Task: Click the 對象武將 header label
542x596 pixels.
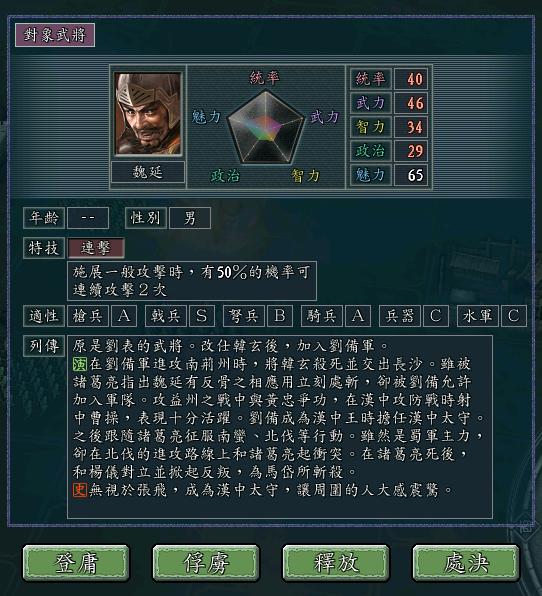Action: pyautogui.click(x=55, y=35)
